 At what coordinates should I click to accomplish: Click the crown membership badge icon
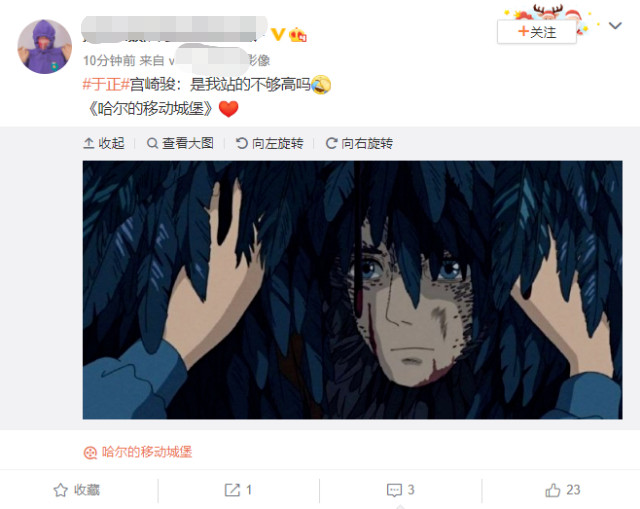click(x=298, y=35)
